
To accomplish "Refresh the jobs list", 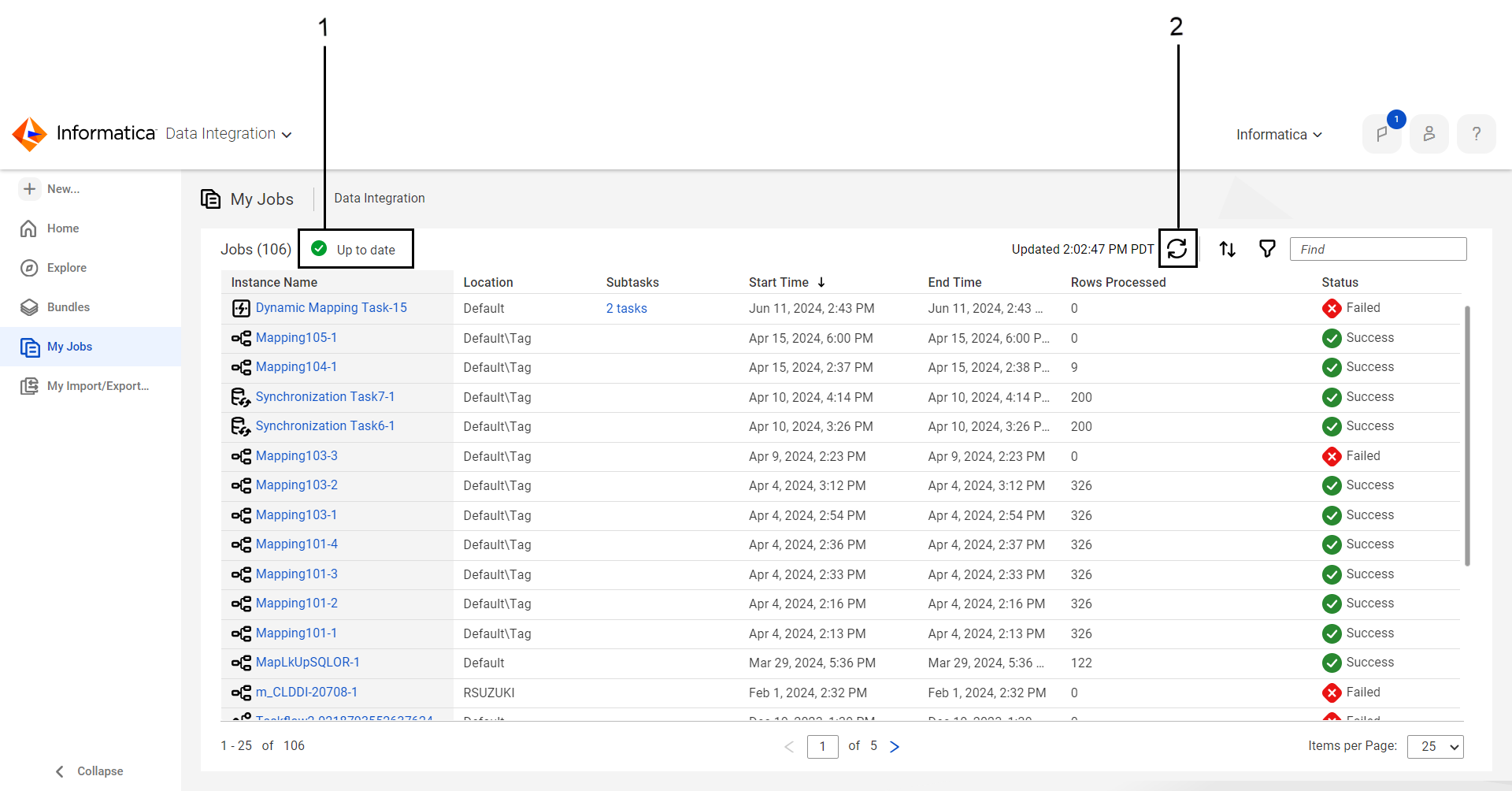I will click(x=1177, y=249).
